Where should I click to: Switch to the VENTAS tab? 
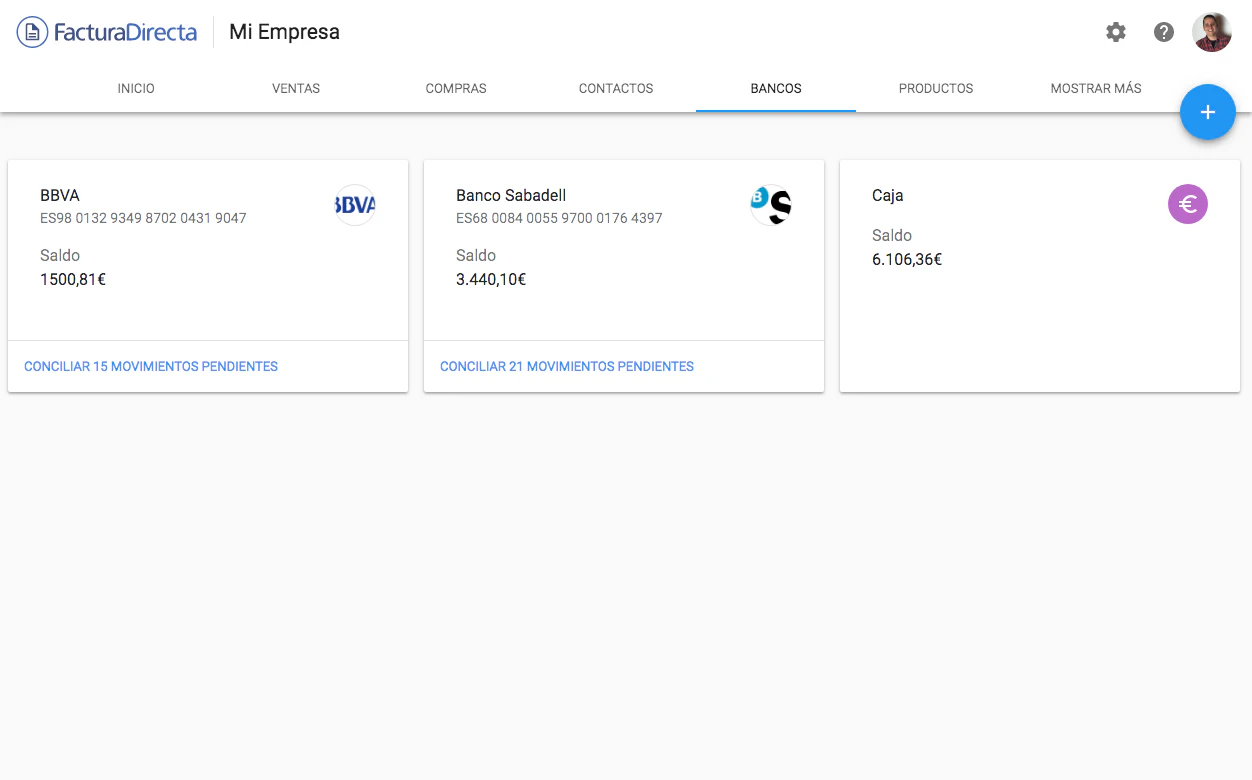(295, 88)
